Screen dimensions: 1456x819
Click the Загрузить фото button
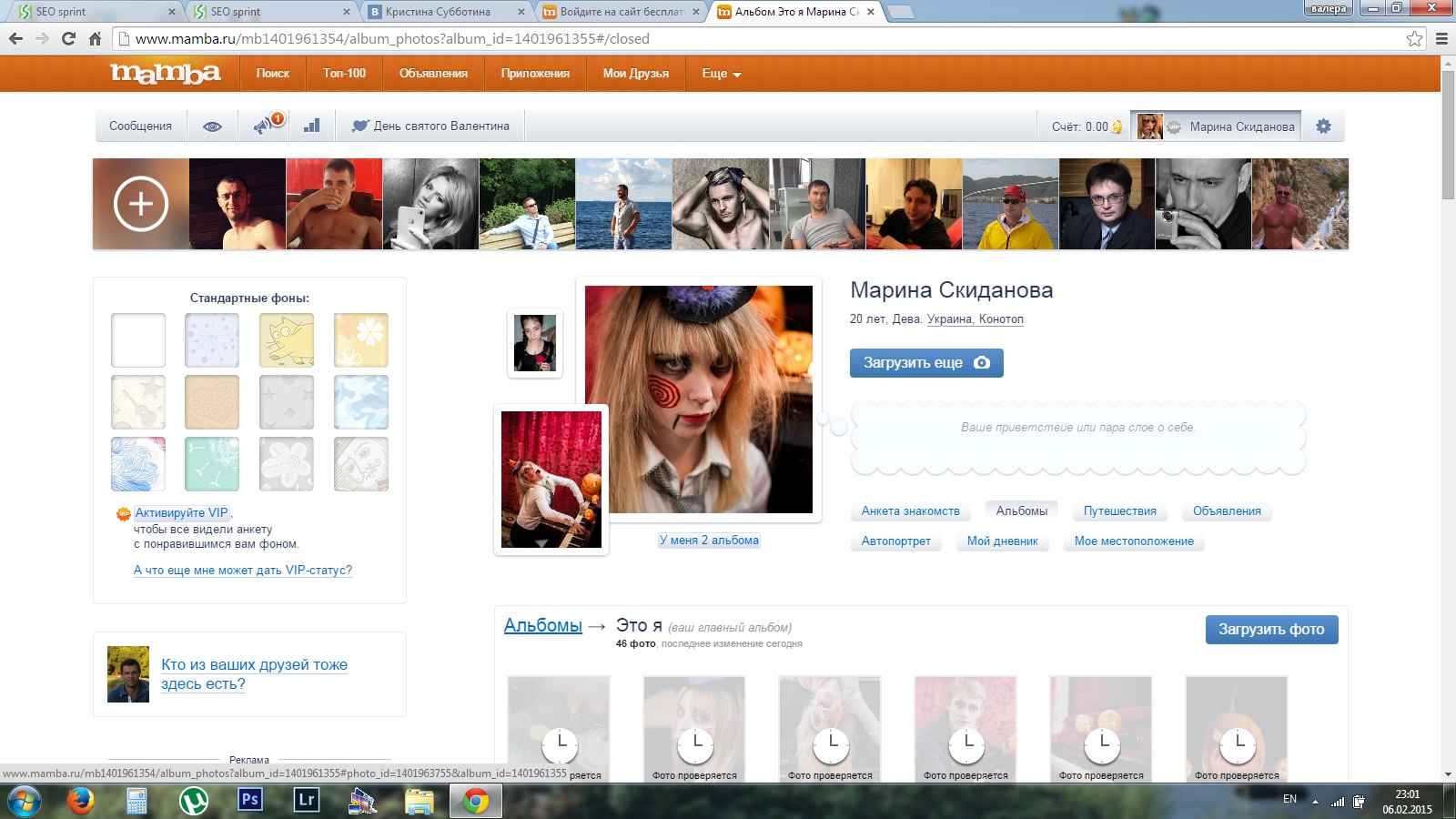point(1271,630)
